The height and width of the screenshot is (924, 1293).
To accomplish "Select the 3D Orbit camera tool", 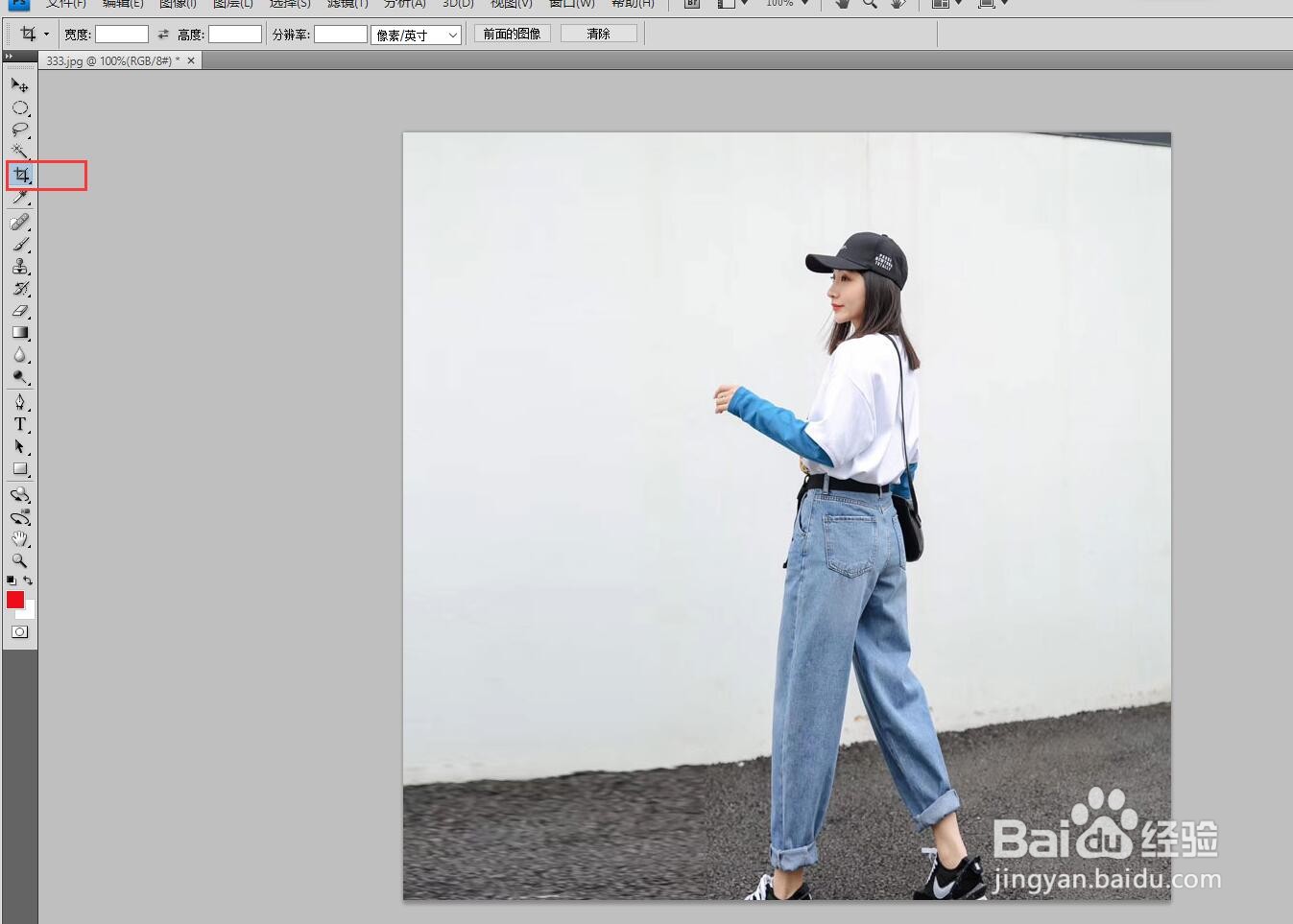I will pos(19,516).
